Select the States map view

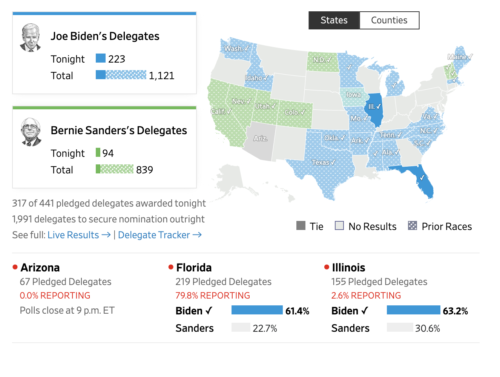point(334,20)
